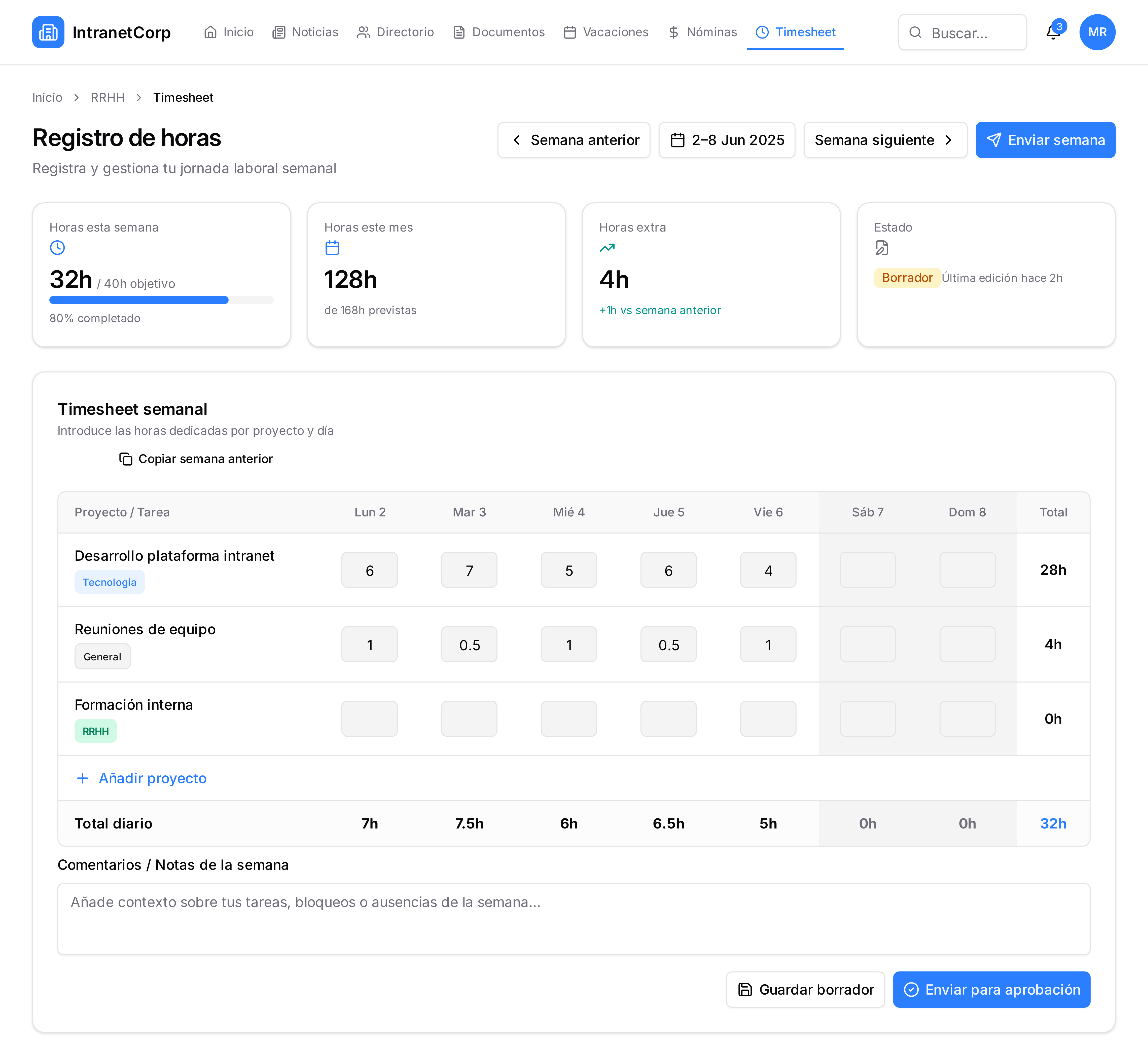Edit Desarrollo plataforma intranet Mar 3 hours
1148x1057 pixels.
tap(469, 570)
